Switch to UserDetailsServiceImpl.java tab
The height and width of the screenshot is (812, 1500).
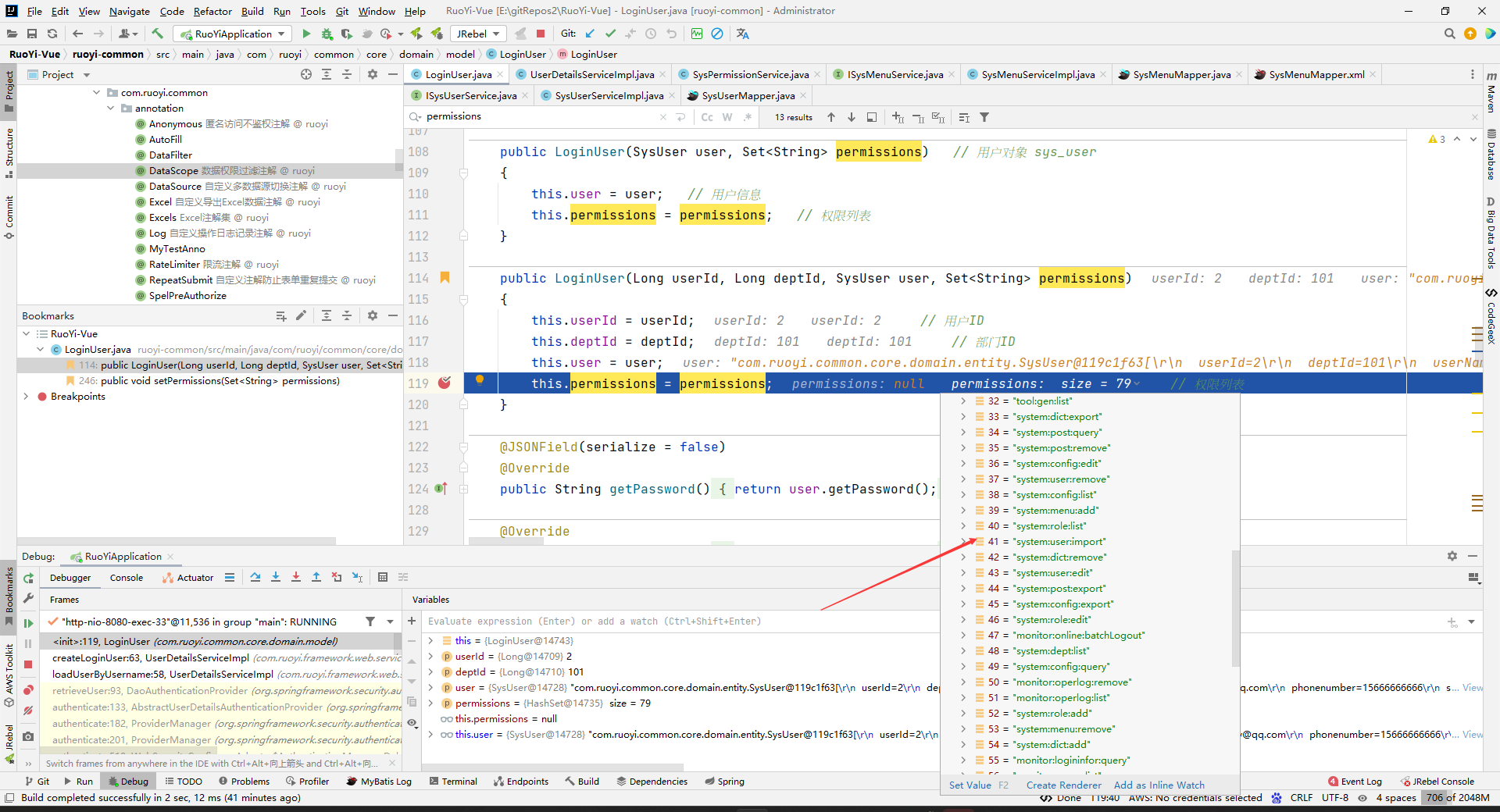591,74
